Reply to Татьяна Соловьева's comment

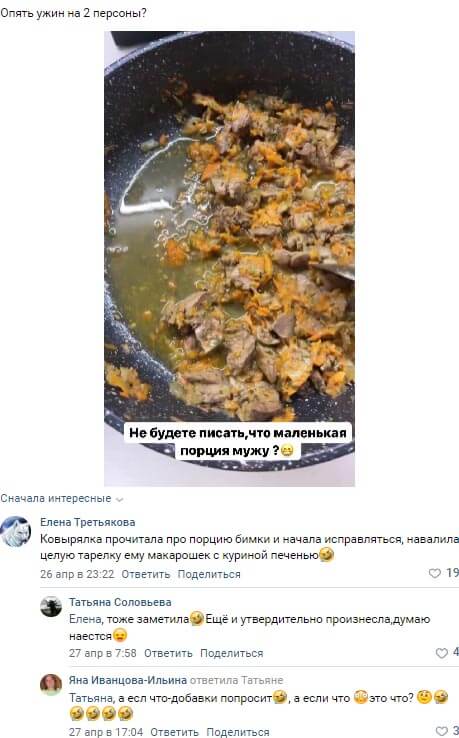(168, 653)
